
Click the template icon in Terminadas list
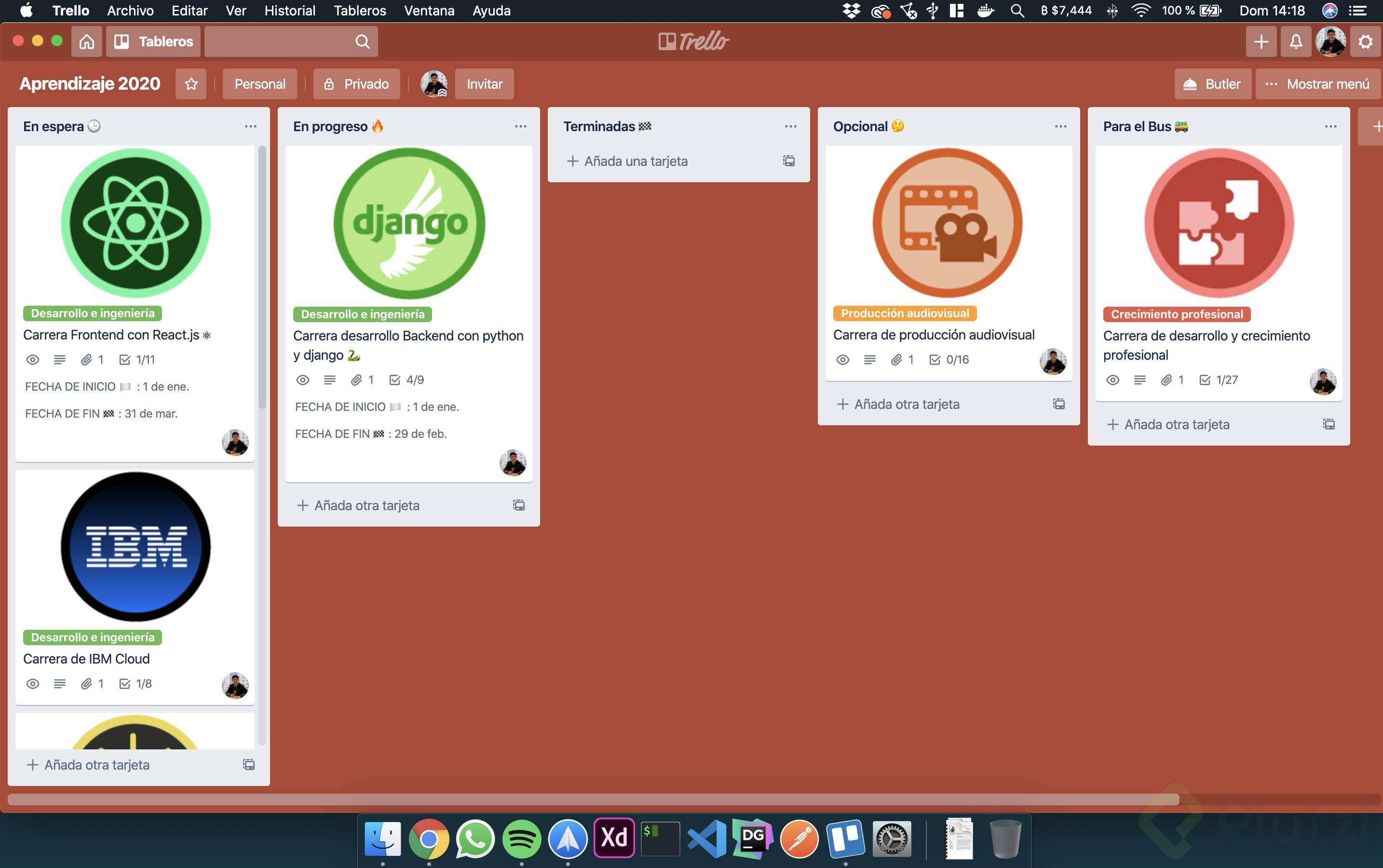789,161
